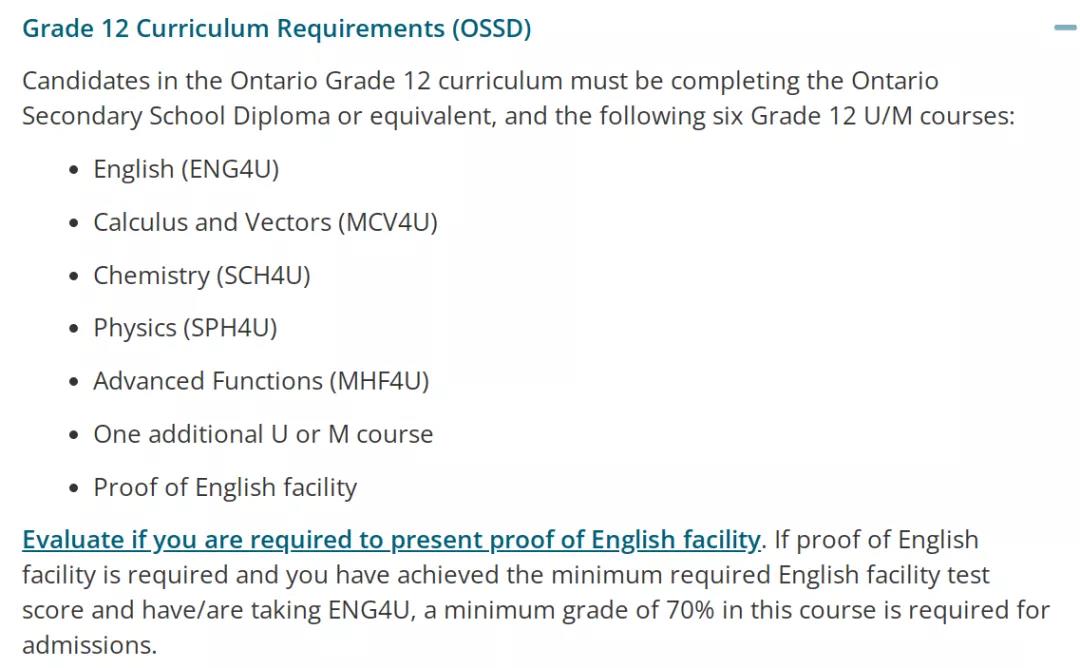Click the bullet point beside Physics (SPH4U)
This screenshot has width=1080, height=668.
pyautogui.click(x=74, y=329)
